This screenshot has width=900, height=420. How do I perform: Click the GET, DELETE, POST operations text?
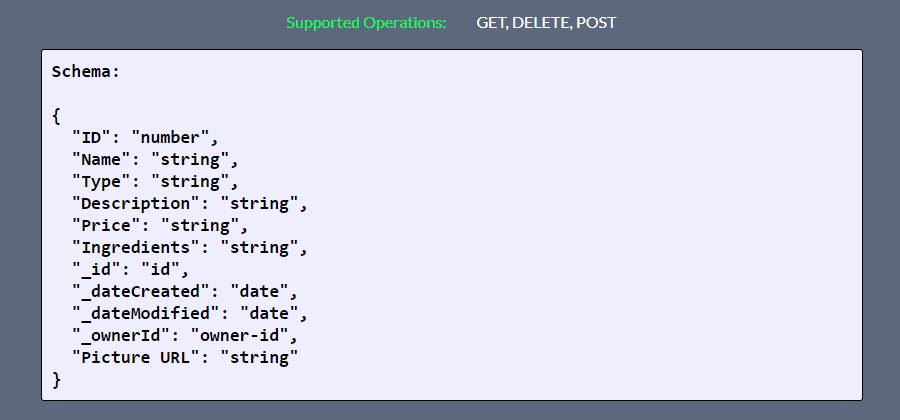[546, 23]
